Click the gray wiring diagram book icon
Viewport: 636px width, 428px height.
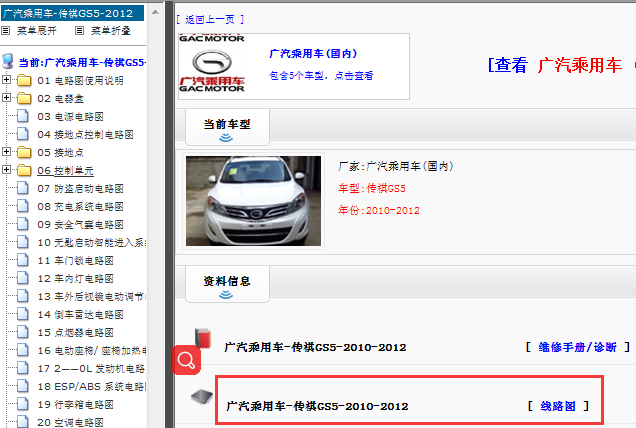[x=202, y=396]
